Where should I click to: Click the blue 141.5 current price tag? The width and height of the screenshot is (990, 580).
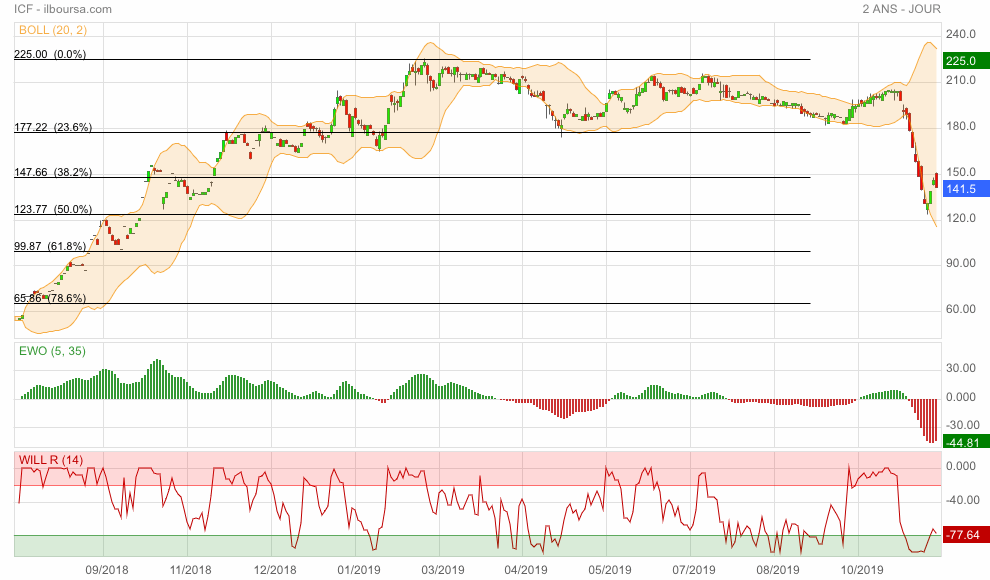point(966,189)
